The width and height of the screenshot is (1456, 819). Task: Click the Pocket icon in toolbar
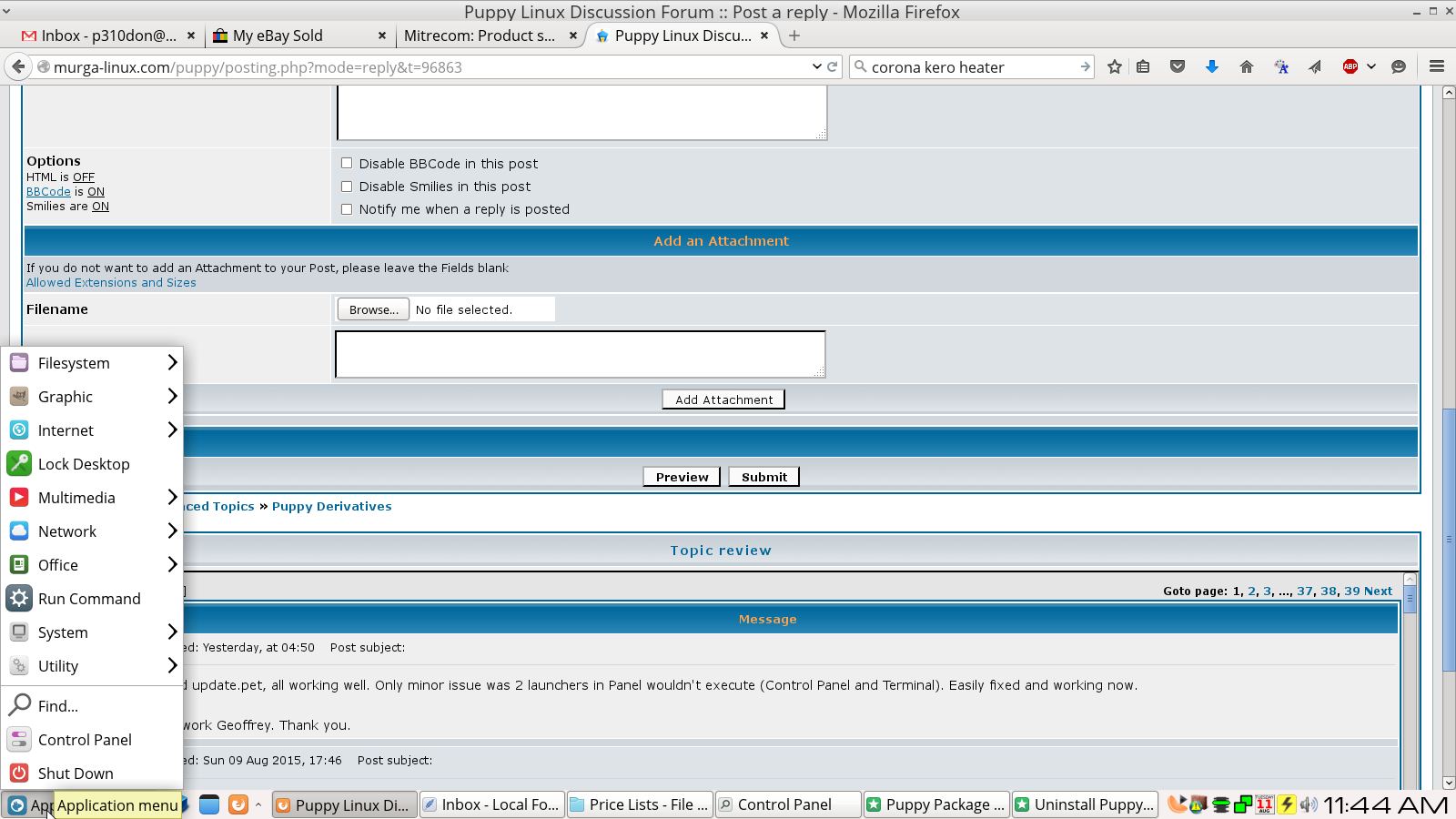coord(1178,66)
